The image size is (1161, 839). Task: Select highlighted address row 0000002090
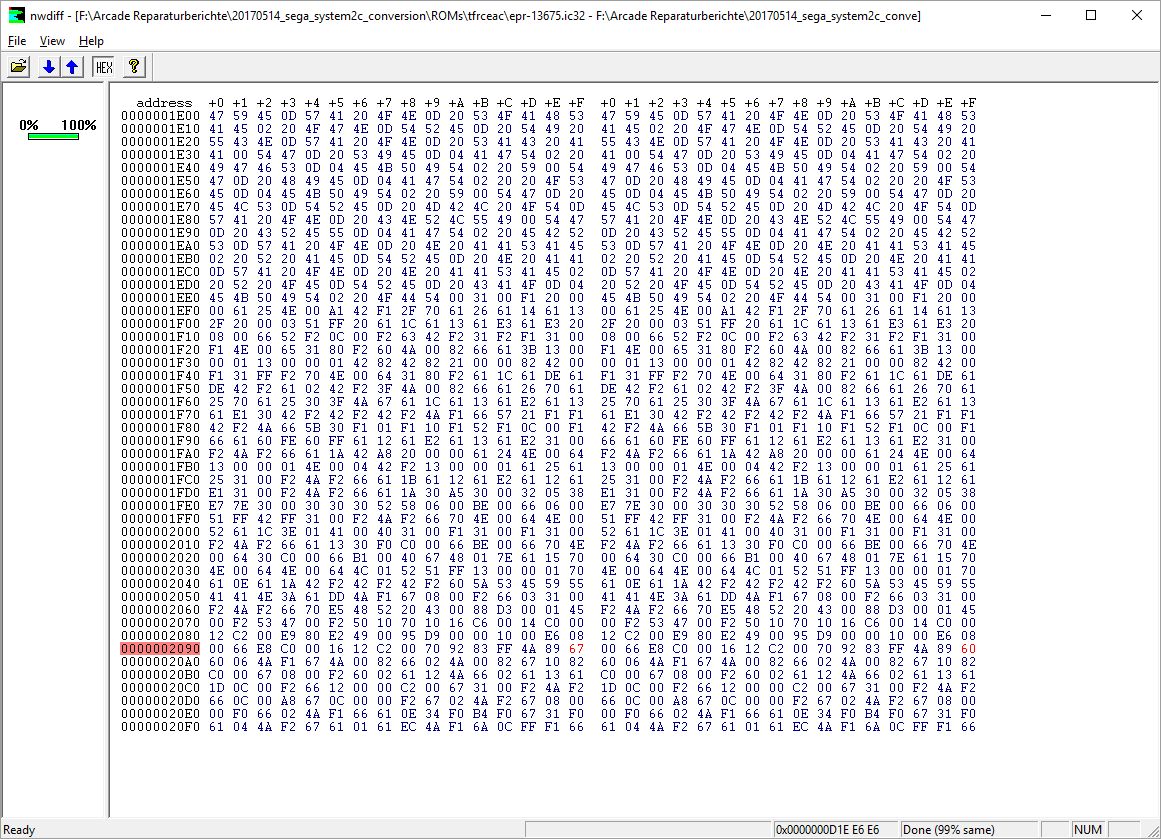tap(160, 648)
